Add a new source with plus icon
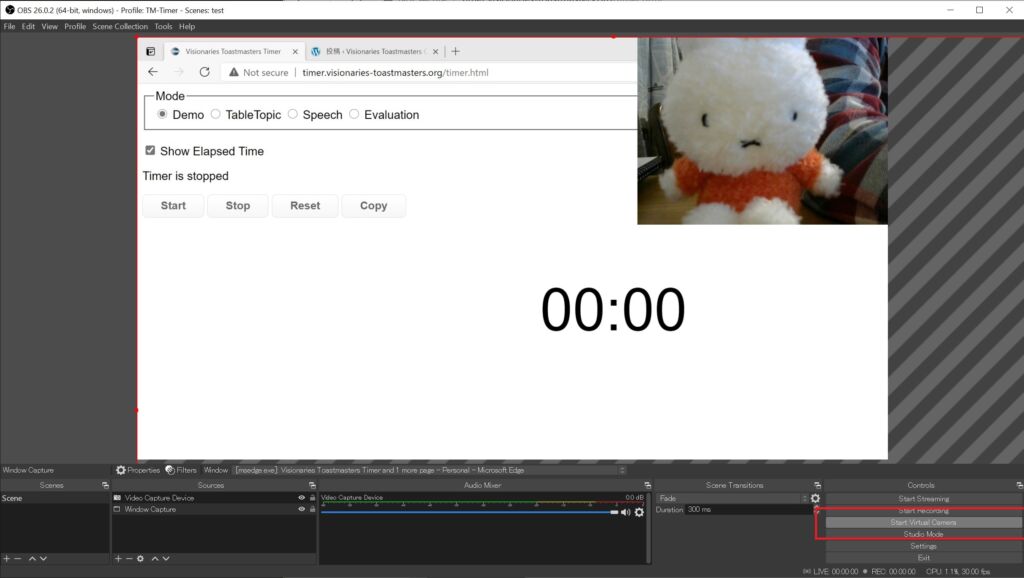1024x578 pixels. coord(118,558)
